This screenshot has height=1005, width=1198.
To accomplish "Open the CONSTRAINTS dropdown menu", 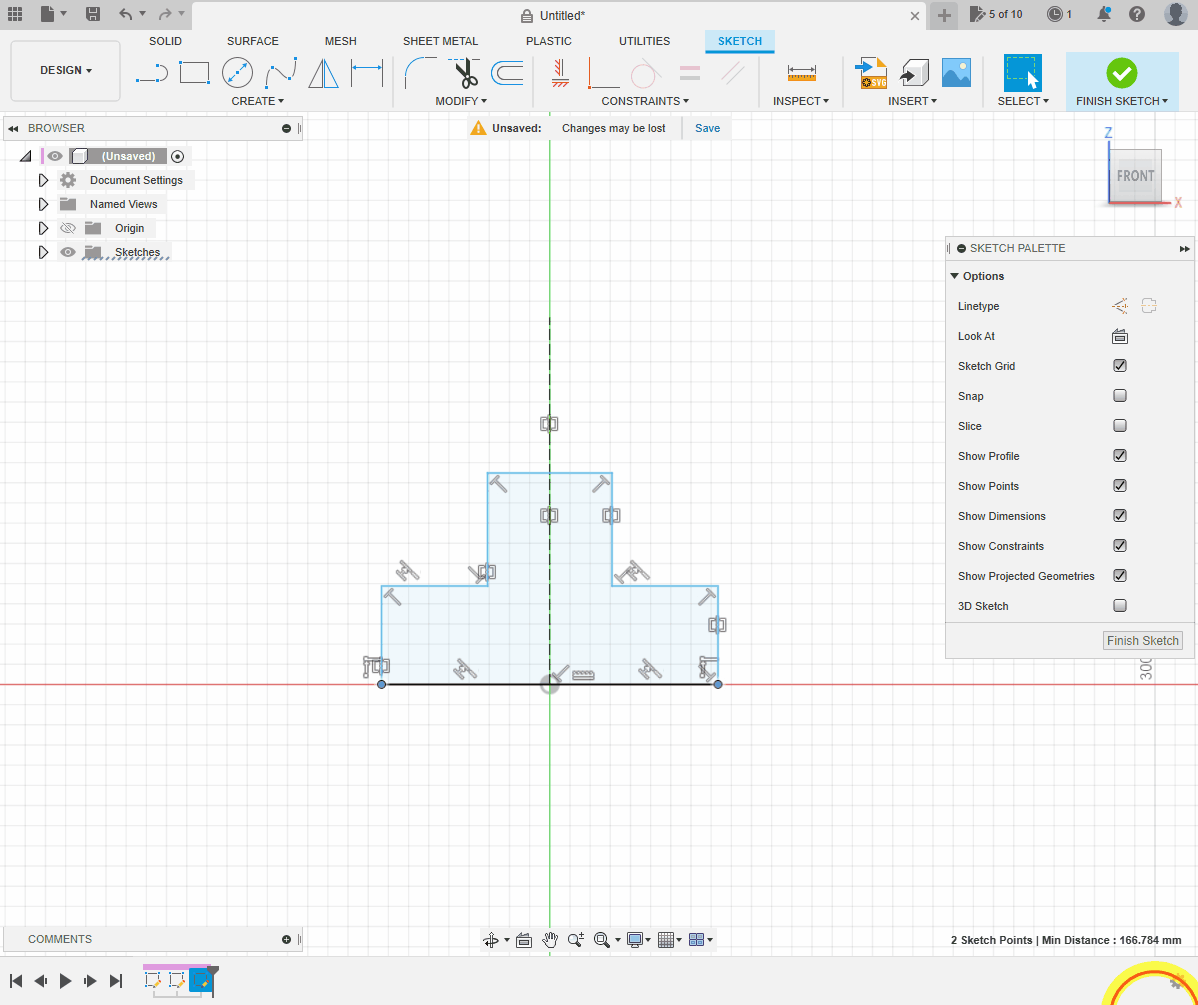I will click(x=645, y=101).
